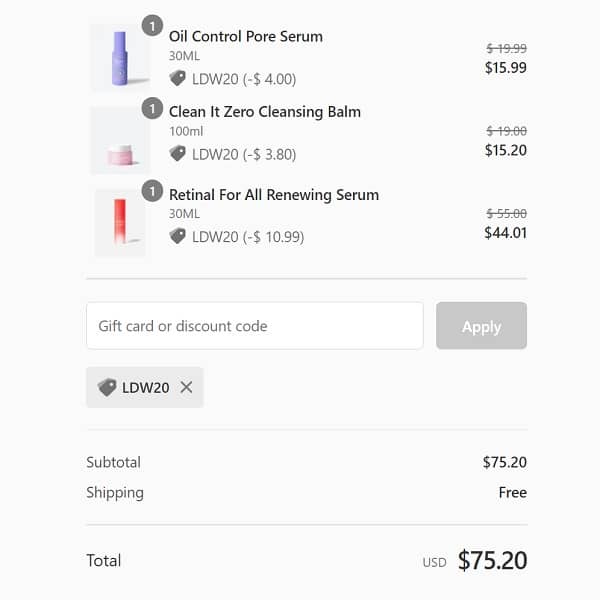Viewport: 600px width, 600px height.
Task: Click the Clean It Zero Cleansing Balm thumbnail
Action: (x=120, y=141)
